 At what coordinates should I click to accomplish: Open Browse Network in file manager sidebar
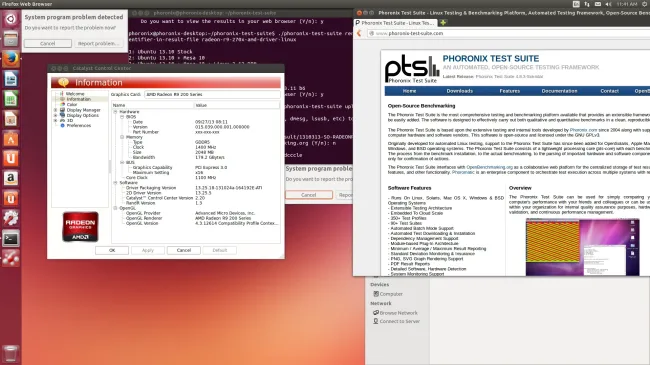(395, 313)
